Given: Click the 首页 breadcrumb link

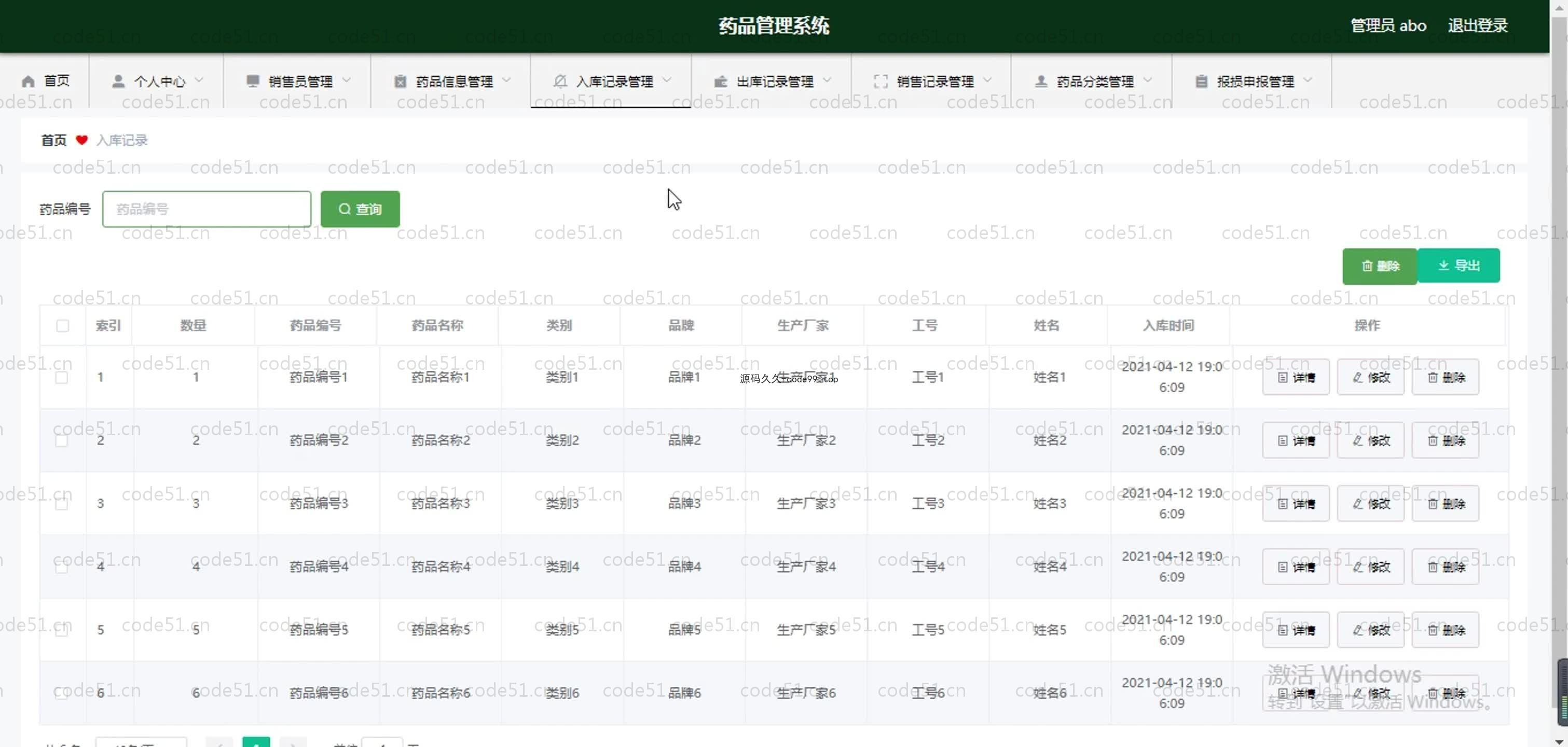Looking at the screenshot, I should click(x=53, y=140).
